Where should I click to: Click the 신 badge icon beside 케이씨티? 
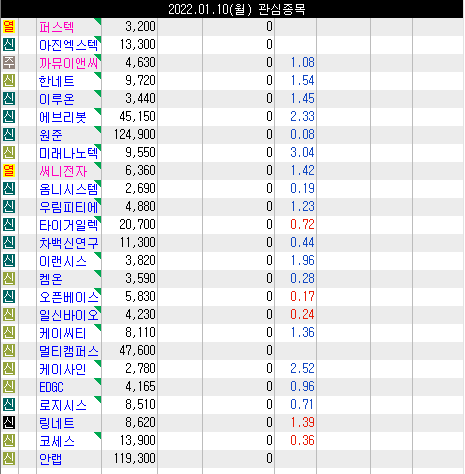[x=9, y=333]
